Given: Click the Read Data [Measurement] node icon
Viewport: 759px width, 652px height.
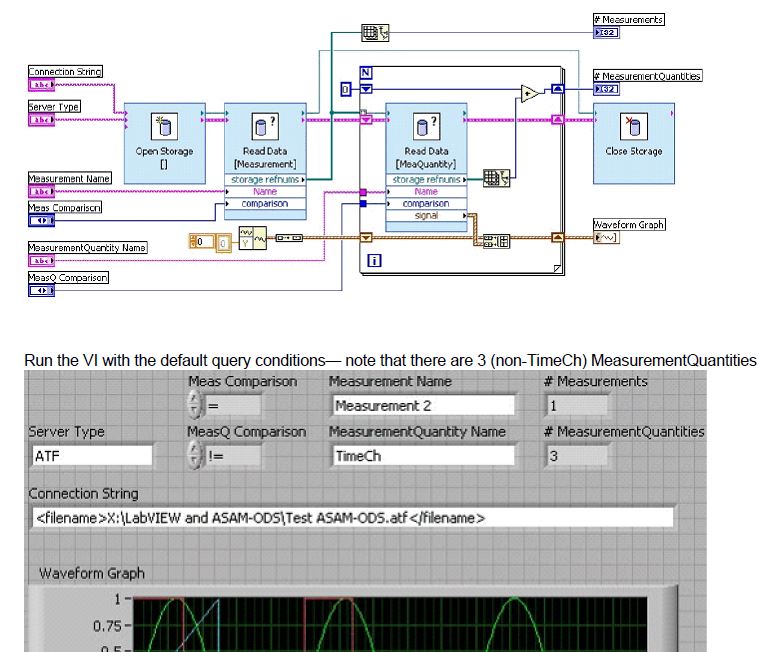Looking at the screenshot, I should click(x=264, y=126).
